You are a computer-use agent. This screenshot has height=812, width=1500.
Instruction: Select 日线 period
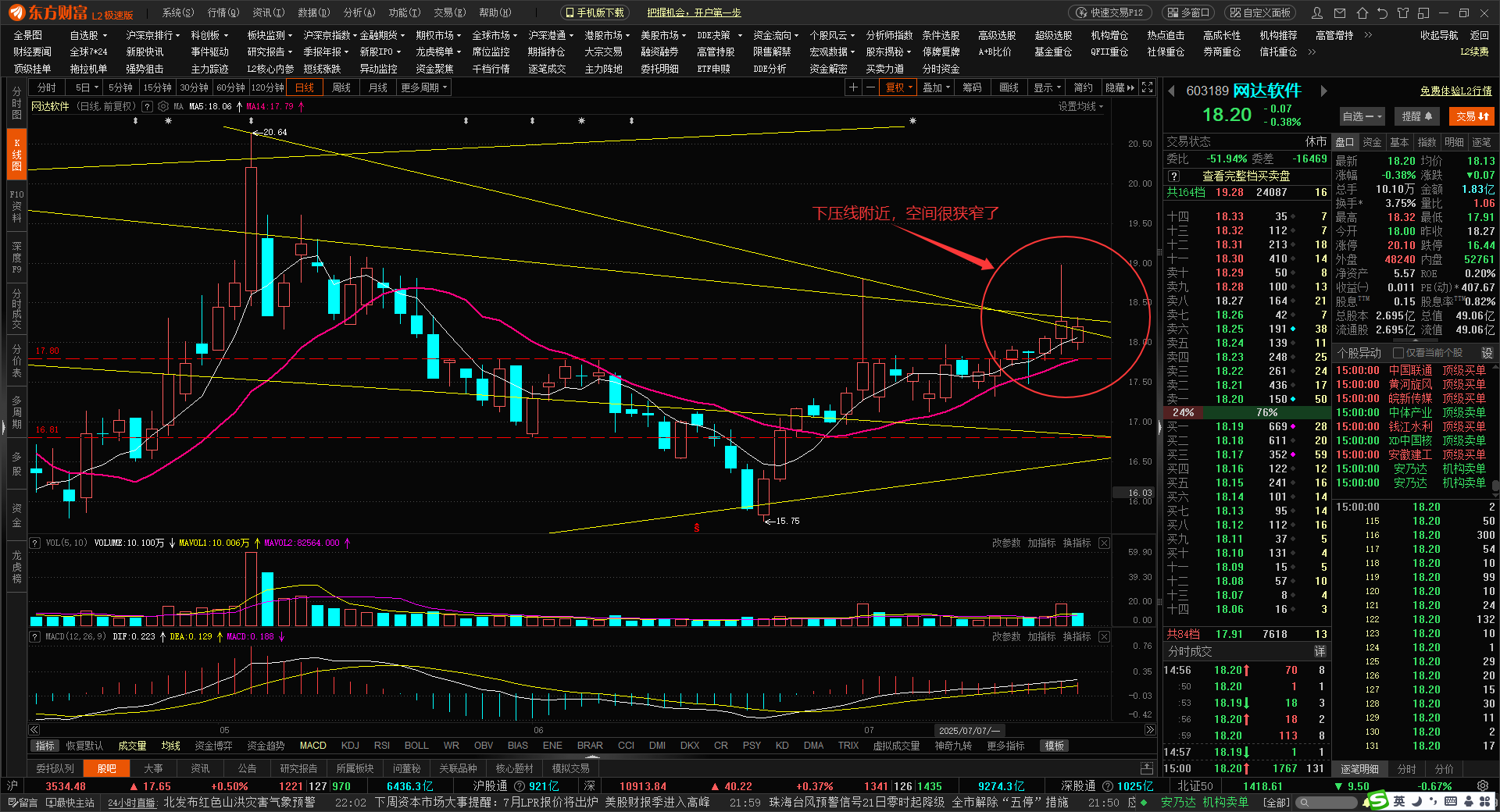305,87
